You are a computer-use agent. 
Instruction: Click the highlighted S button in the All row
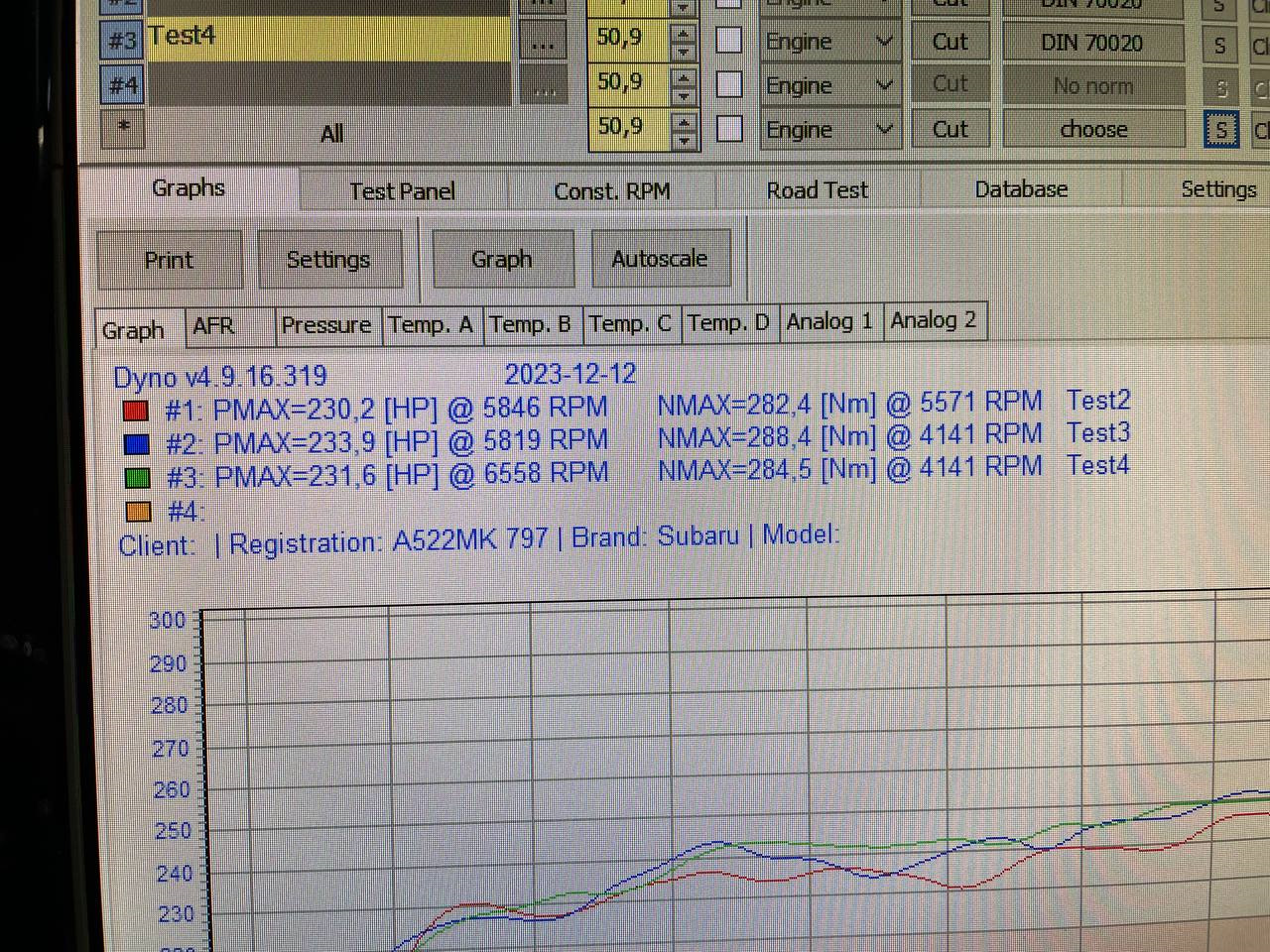[x=1220, y=130]
